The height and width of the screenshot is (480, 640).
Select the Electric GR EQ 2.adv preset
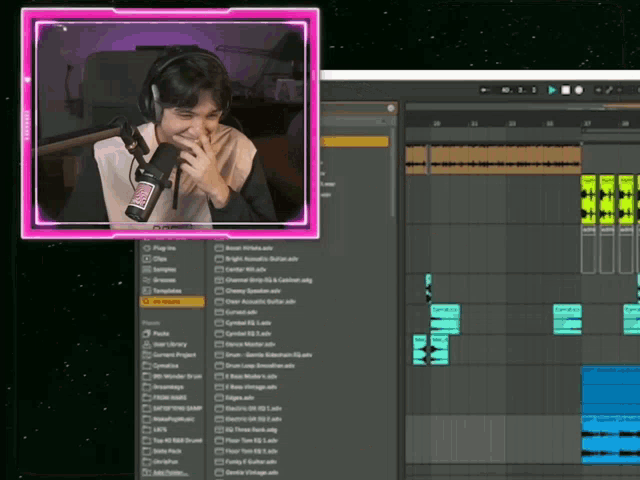point(249,419)
